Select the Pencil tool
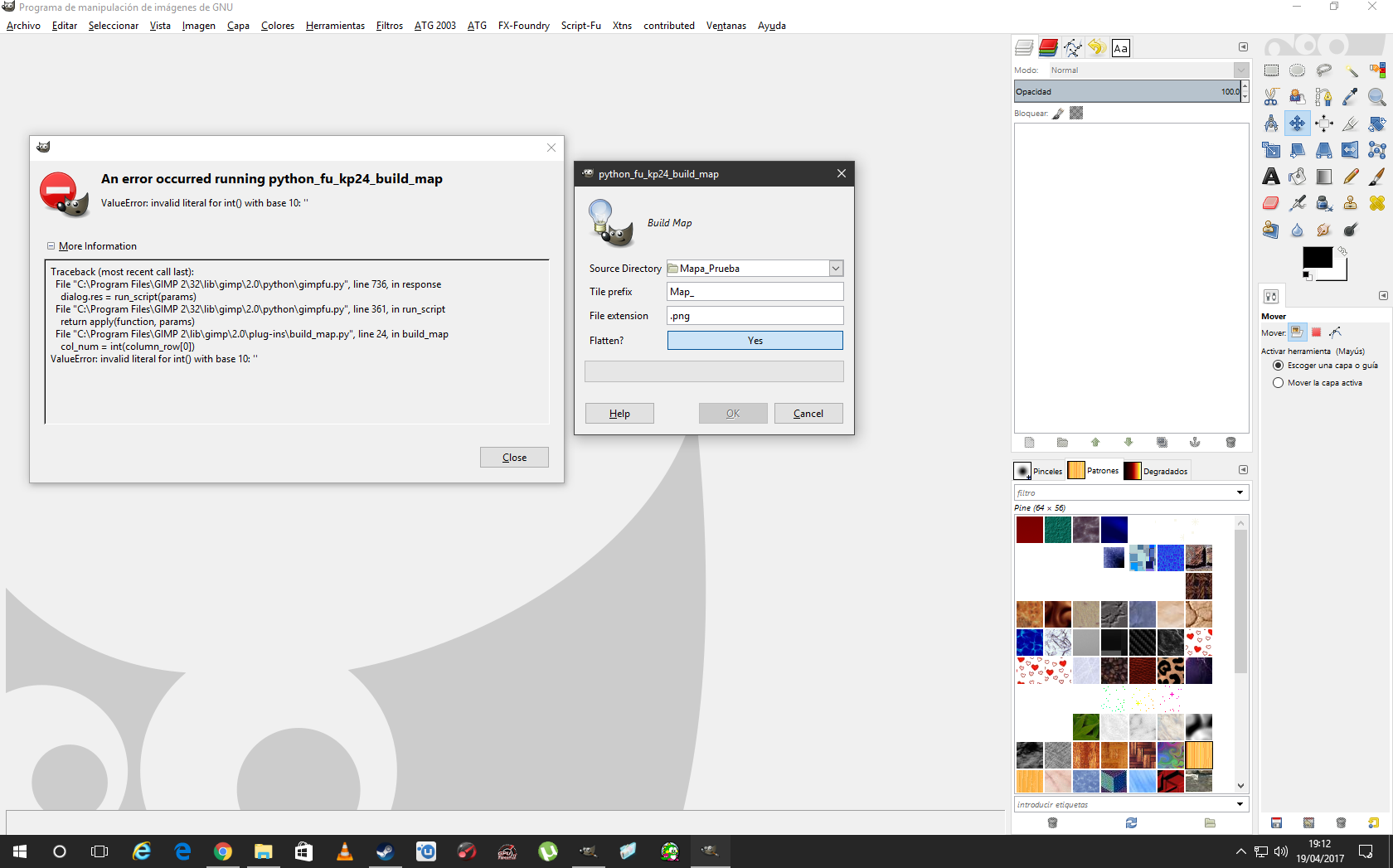Screen dimensions: 1393x868 tap(1351, 177)
